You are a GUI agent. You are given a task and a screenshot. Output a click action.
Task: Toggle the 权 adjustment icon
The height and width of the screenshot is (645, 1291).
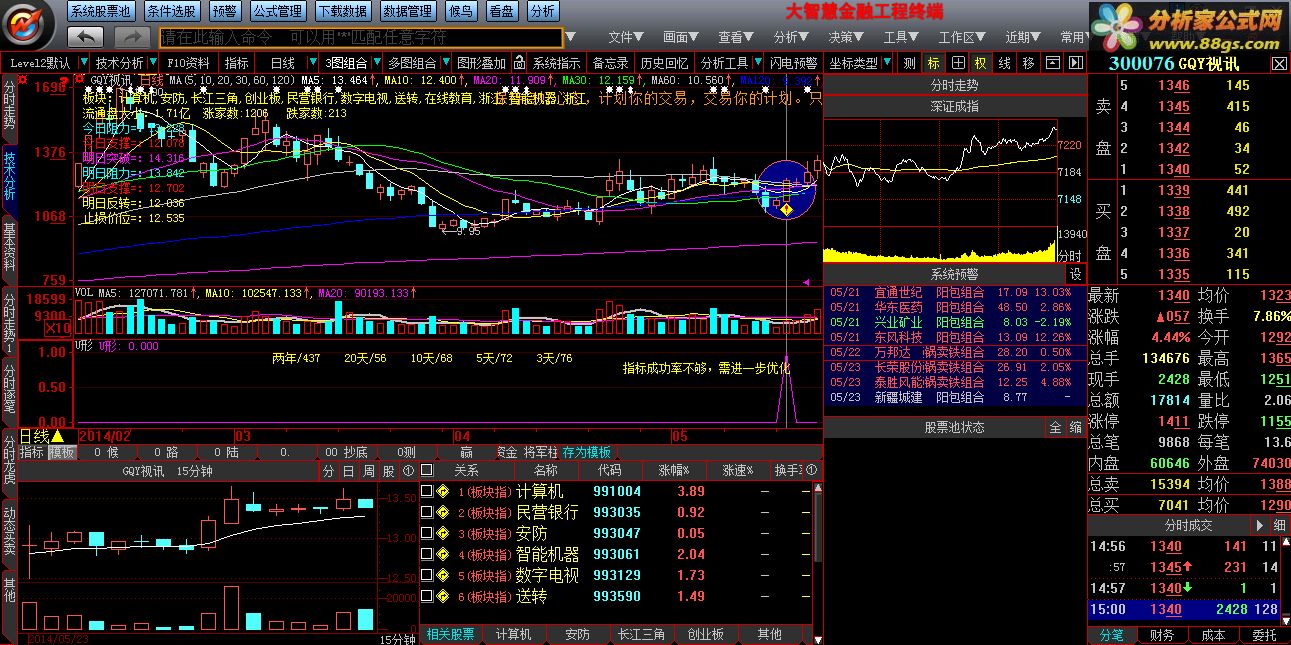click(980, 62)
